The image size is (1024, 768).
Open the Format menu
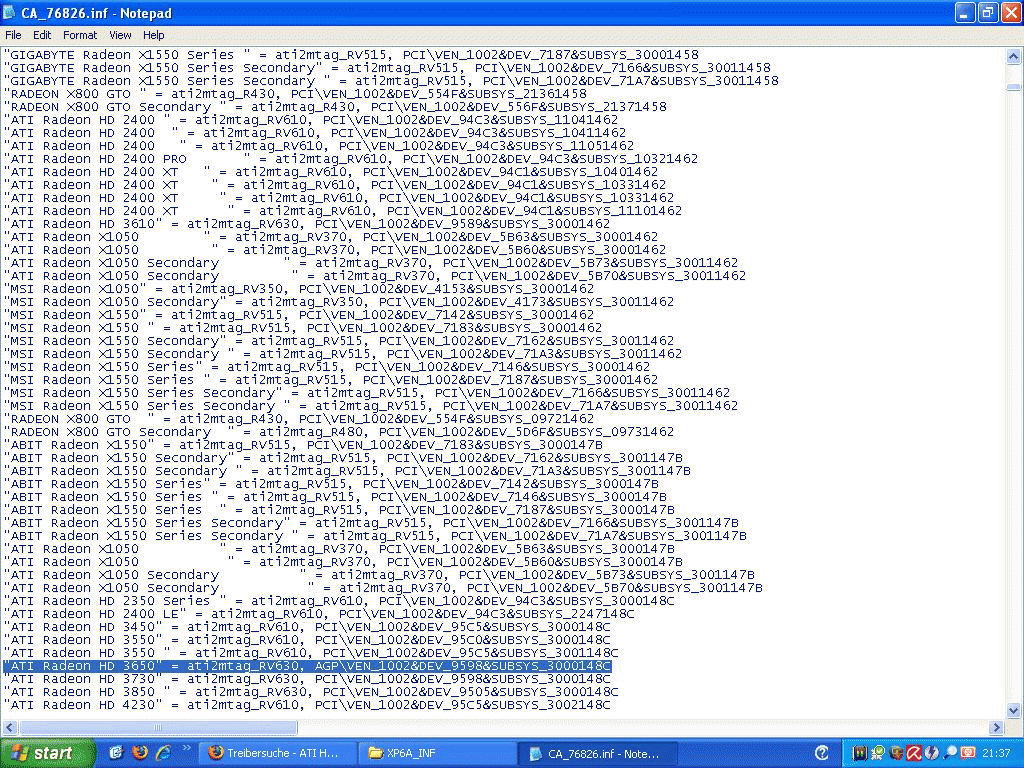pos(80,35)
